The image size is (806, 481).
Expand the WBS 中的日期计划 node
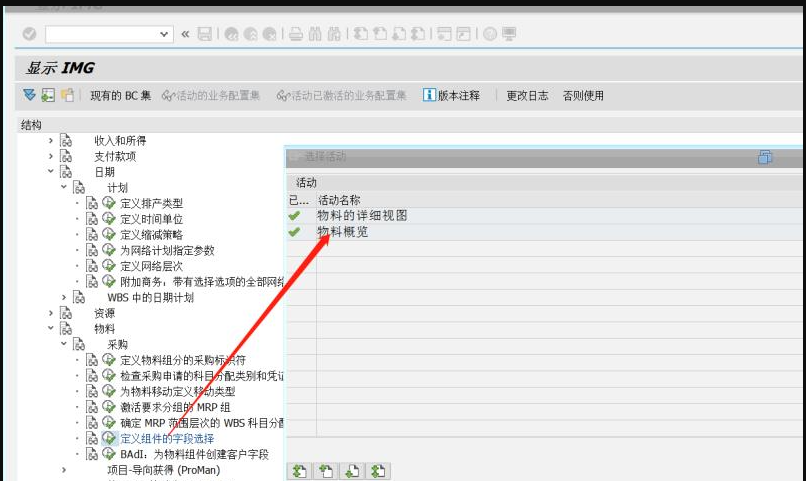click(x=63, y=297)
